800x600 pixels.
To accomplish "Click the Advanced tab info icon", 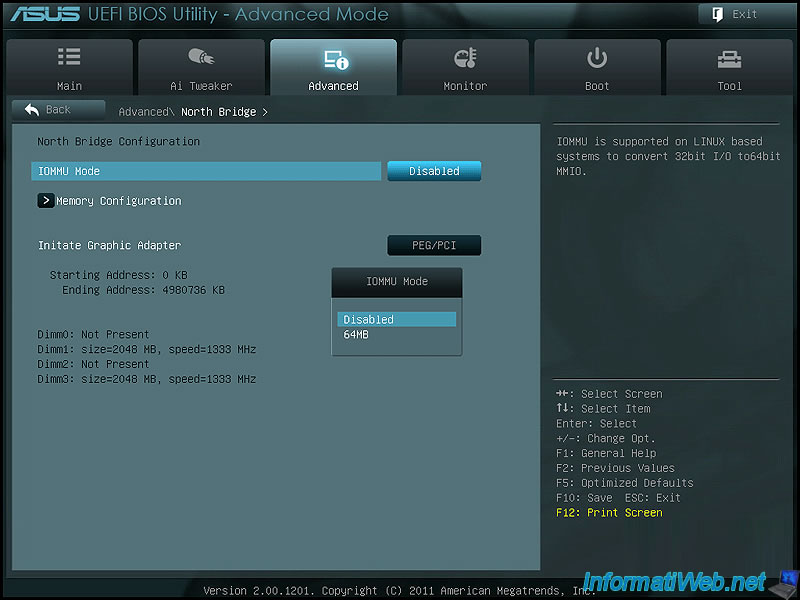I will (x=336, y=60).
